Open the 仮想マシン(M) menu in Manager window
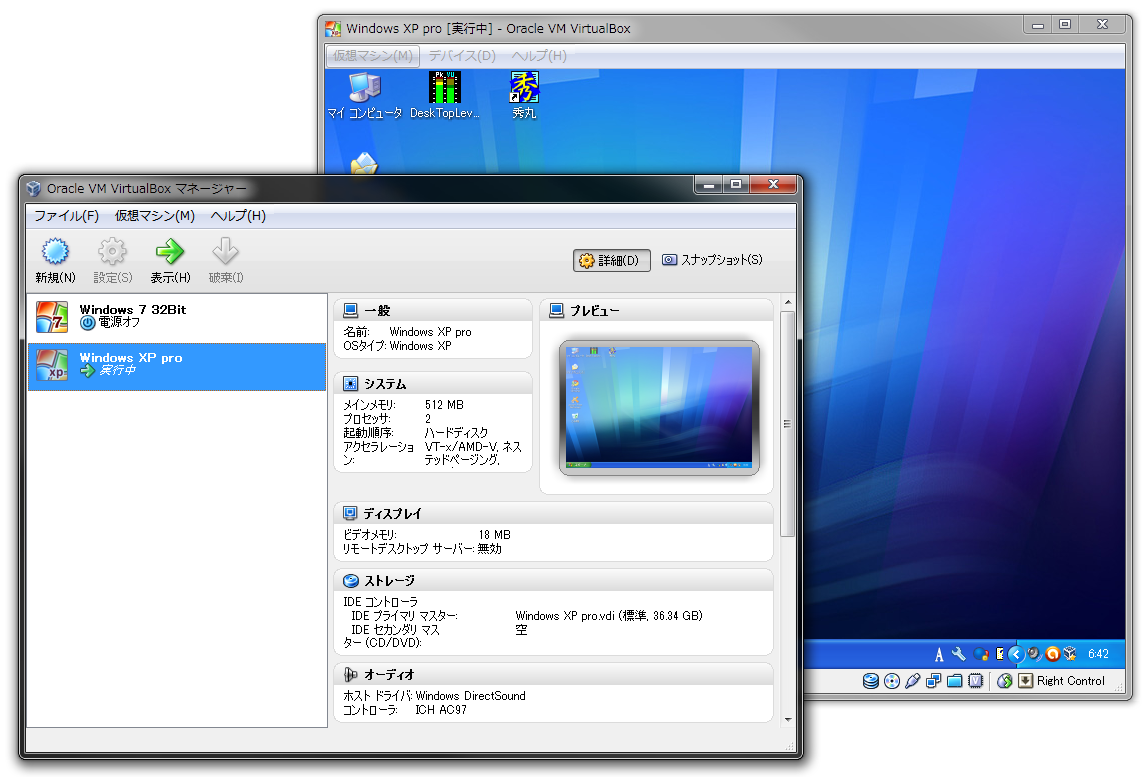 [155, 216]
